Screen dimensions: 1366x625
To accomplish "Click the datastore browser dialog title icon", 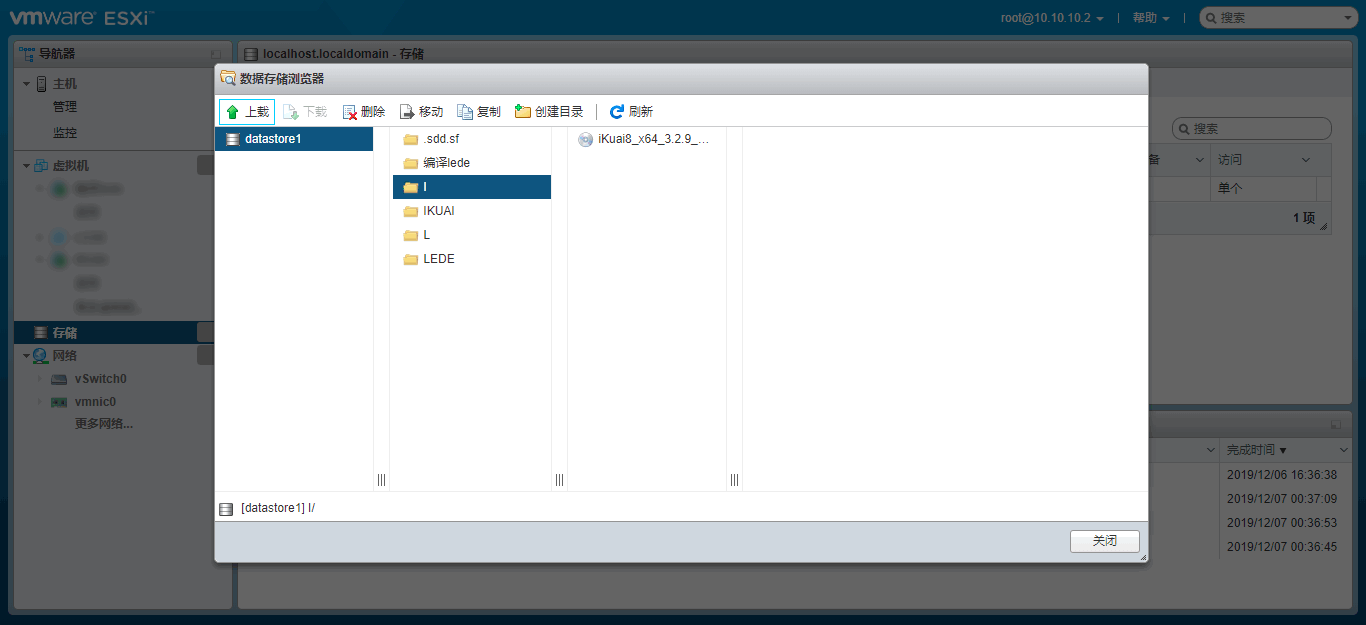I will 228,78.
